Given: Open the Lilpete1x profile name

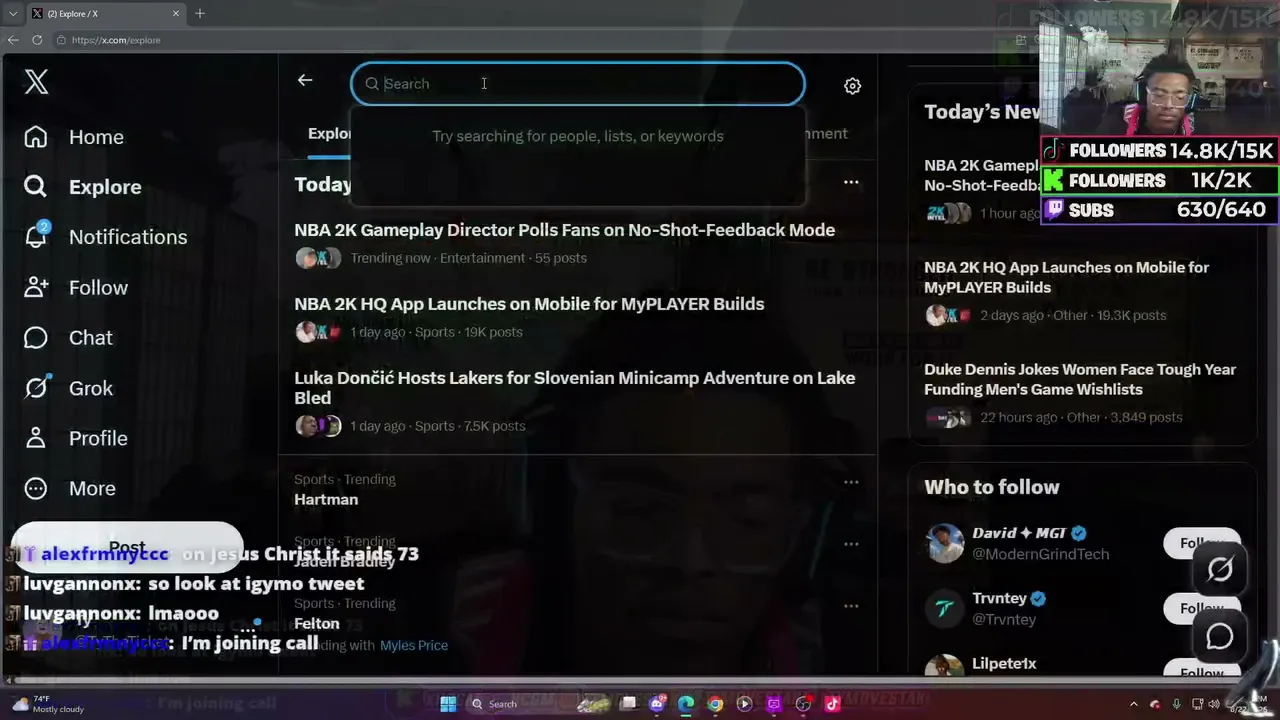Looking at the screenshot, I should (x=1004, y=664).
